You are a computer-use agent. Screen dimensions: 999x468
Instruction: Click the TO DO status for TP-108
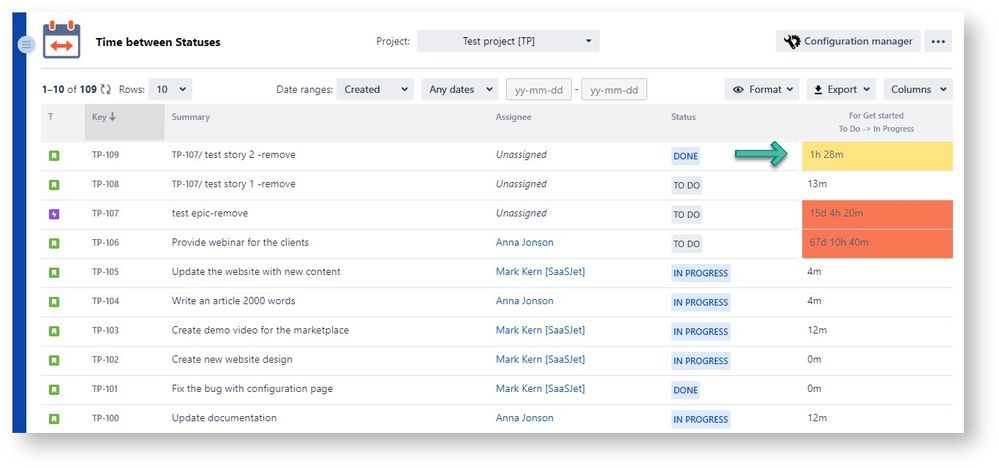coord(686,185)
